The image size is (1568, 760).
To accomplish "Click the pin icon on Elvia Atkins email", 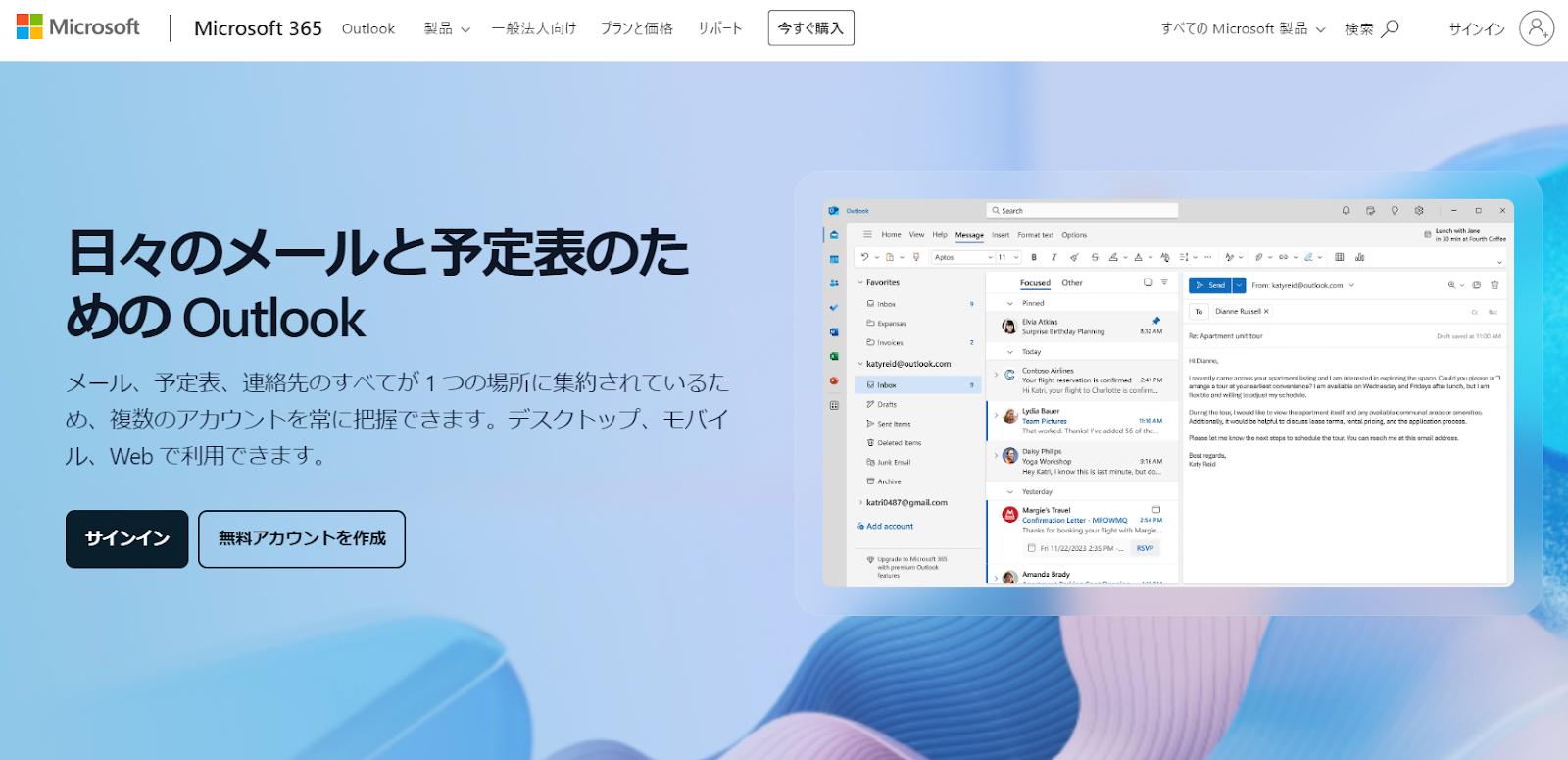I will 1156,321.
